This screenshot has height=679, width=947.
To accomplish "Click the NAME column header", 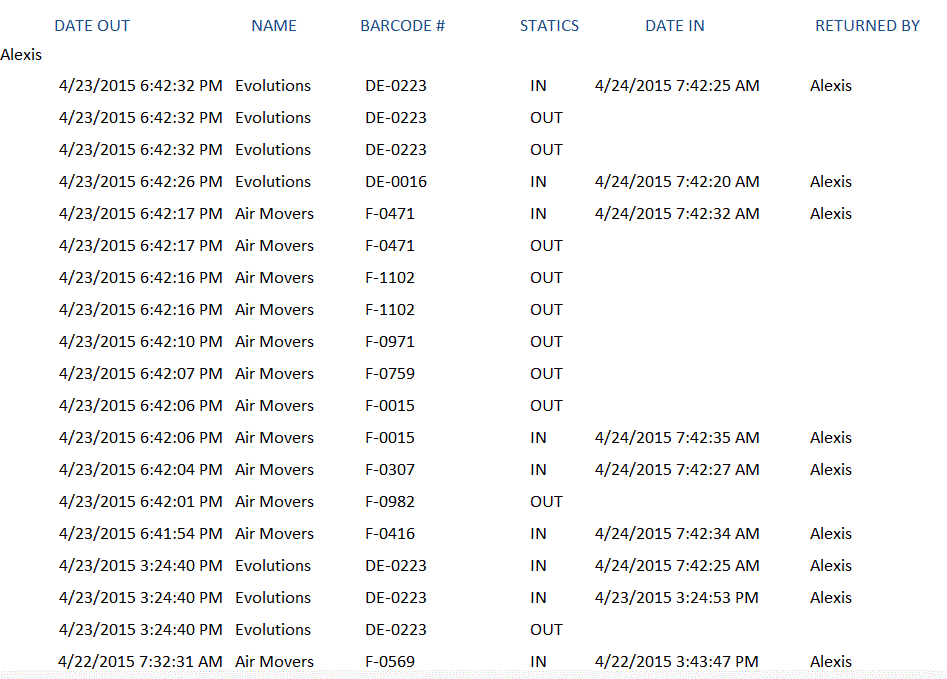I will [274, 26].
